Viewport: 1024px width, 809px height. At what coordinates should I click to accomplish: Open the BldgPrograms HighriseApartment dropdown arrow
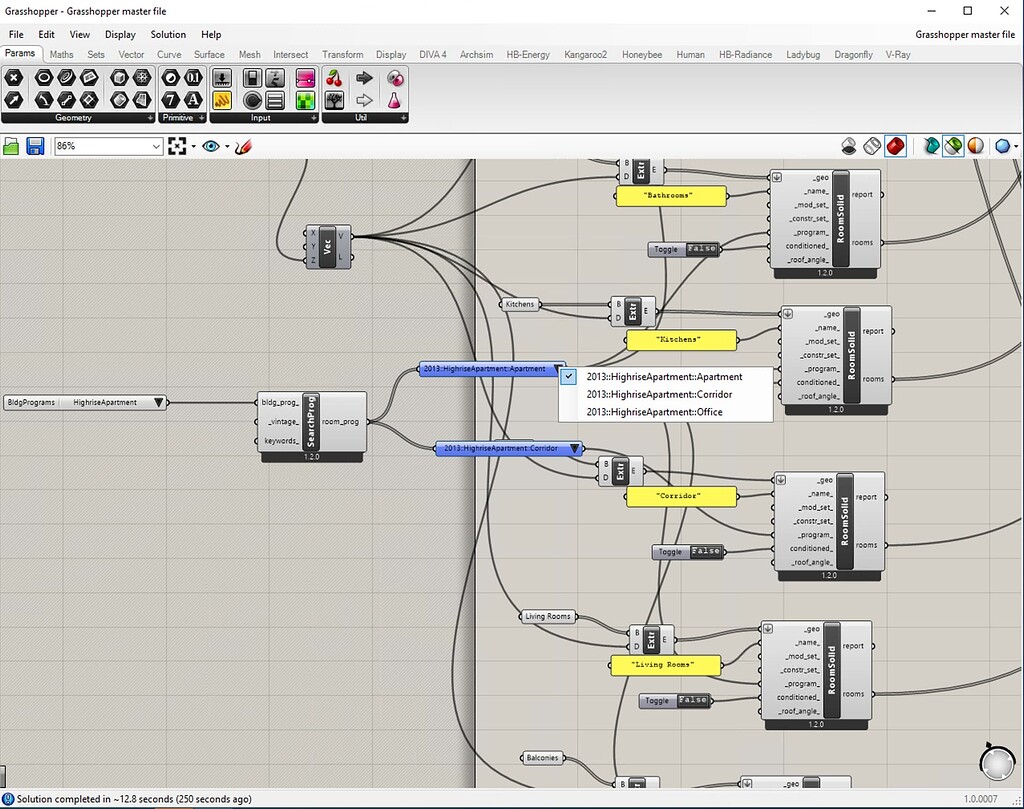click(158, 403)
